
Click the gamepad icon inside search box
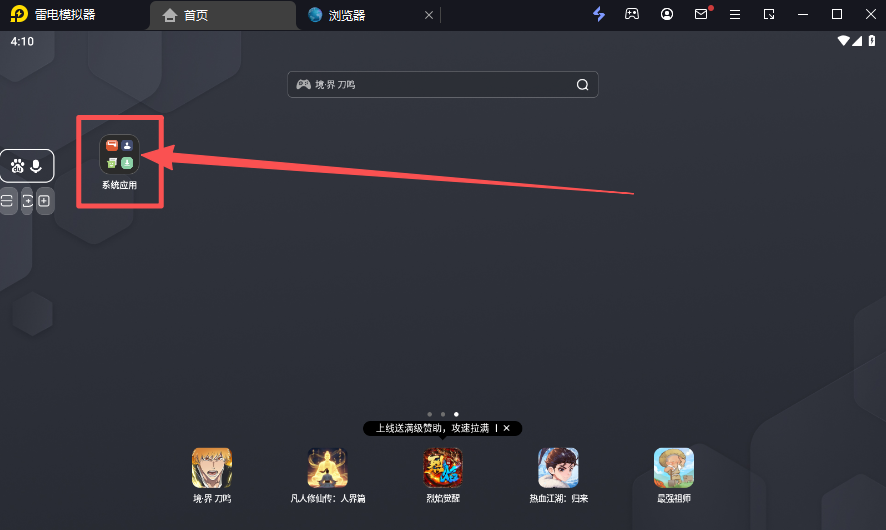(x=303, y=84)
